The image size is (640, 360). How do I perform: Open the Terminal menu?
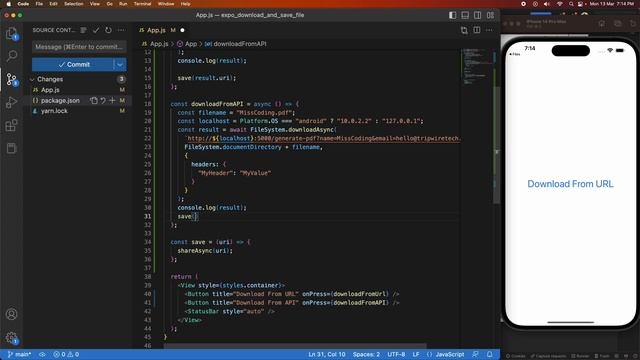point(142,4)
